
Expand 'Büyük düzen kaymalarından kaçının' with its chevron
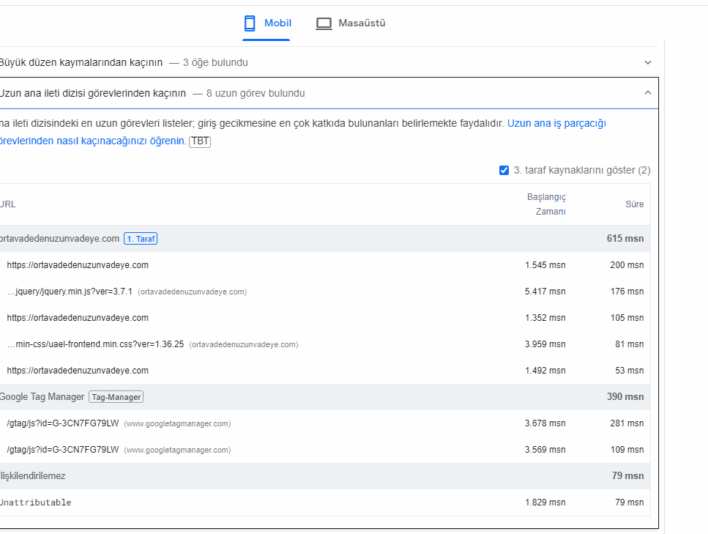pyautogui.click(x=647, y=62)
